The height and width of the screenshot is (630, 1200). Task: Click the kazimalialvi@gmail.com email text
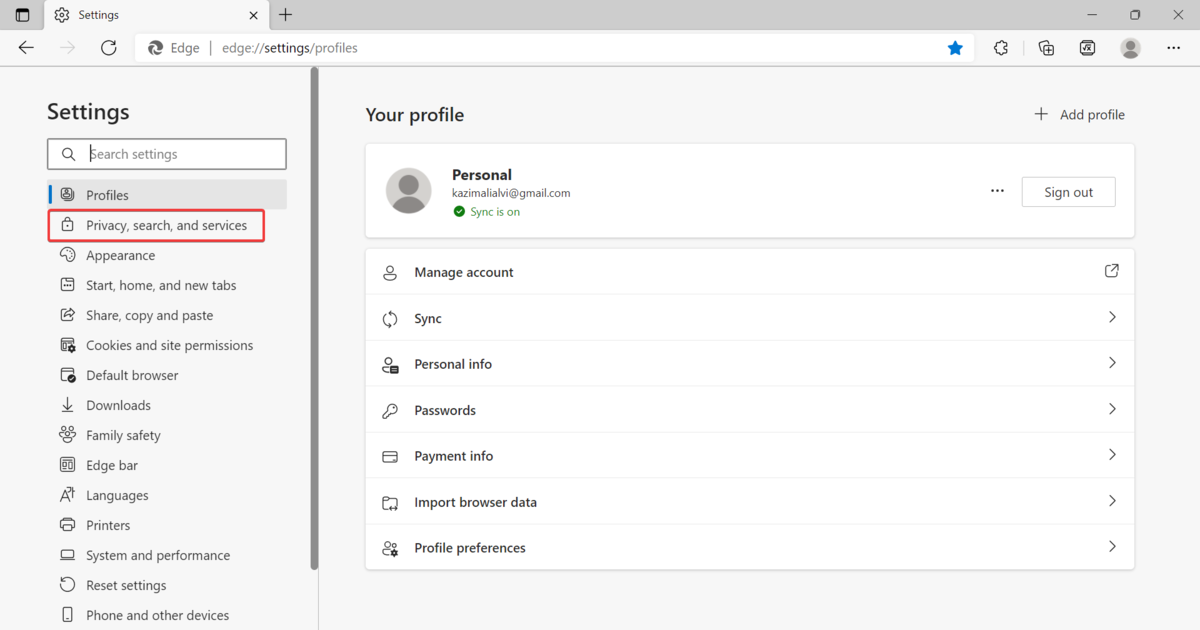point(511,193)
